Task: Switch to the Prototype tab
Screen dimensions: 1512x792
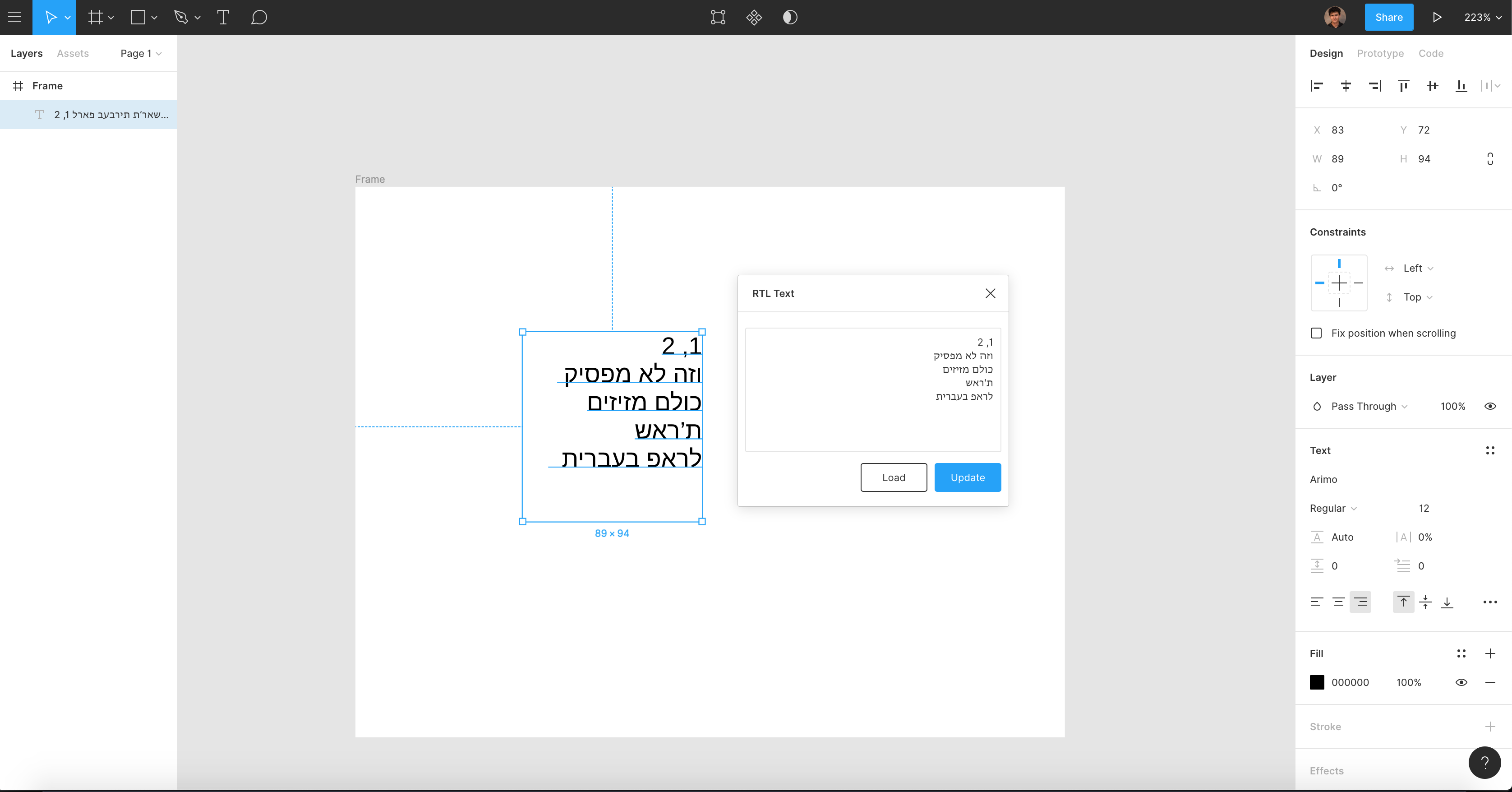Action: pos(1380,53)
